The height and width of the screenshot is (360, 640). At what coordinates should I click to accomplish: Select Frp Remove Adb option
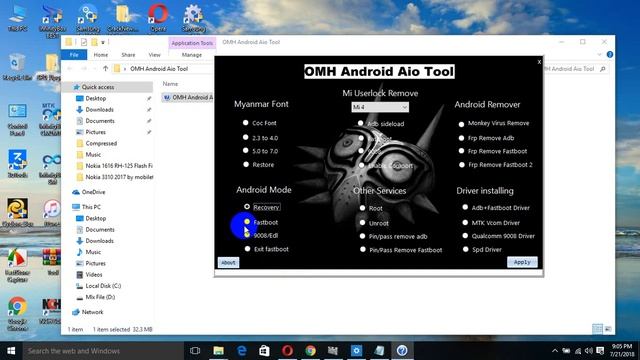point(461,138)
